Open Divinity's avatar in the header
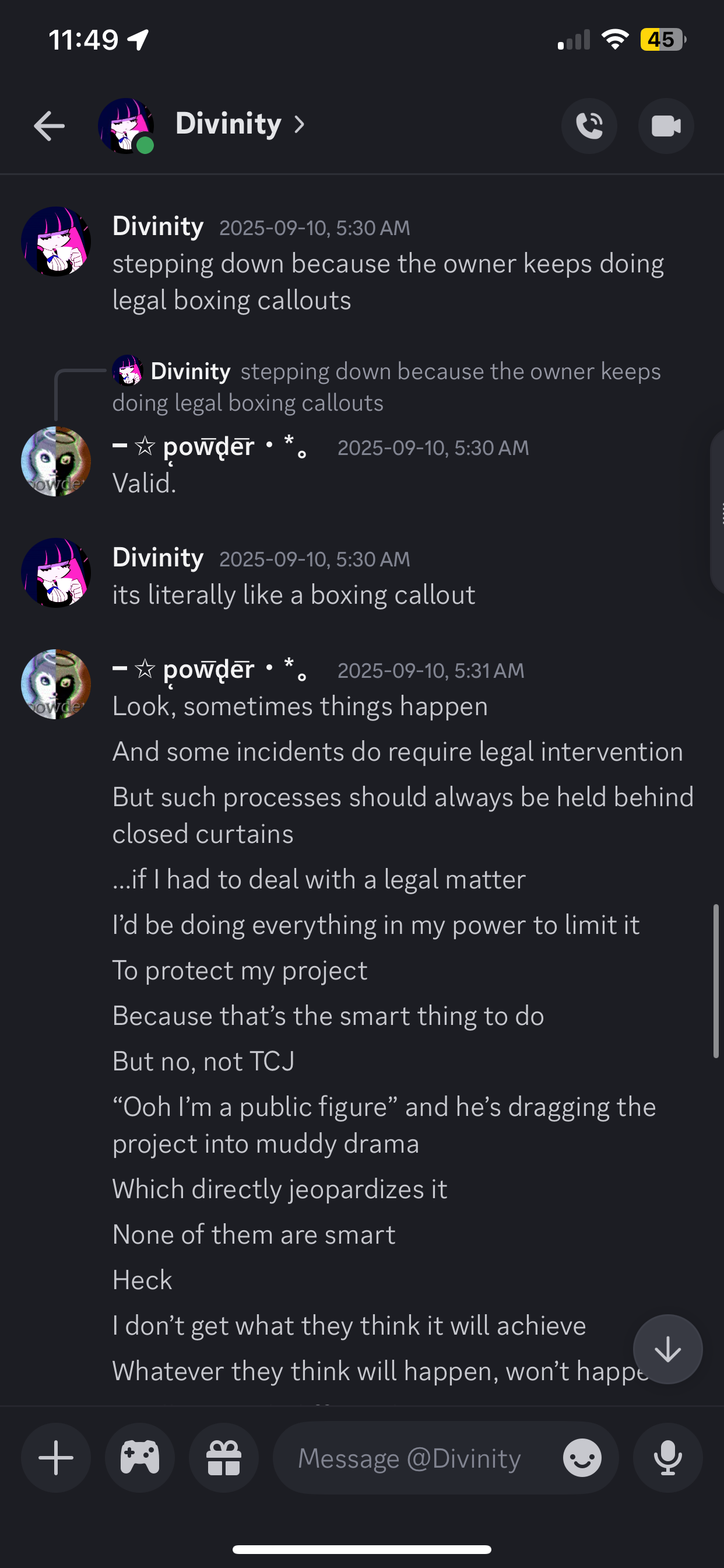The width and height of the screenshot is (724, 1568). 125,126
